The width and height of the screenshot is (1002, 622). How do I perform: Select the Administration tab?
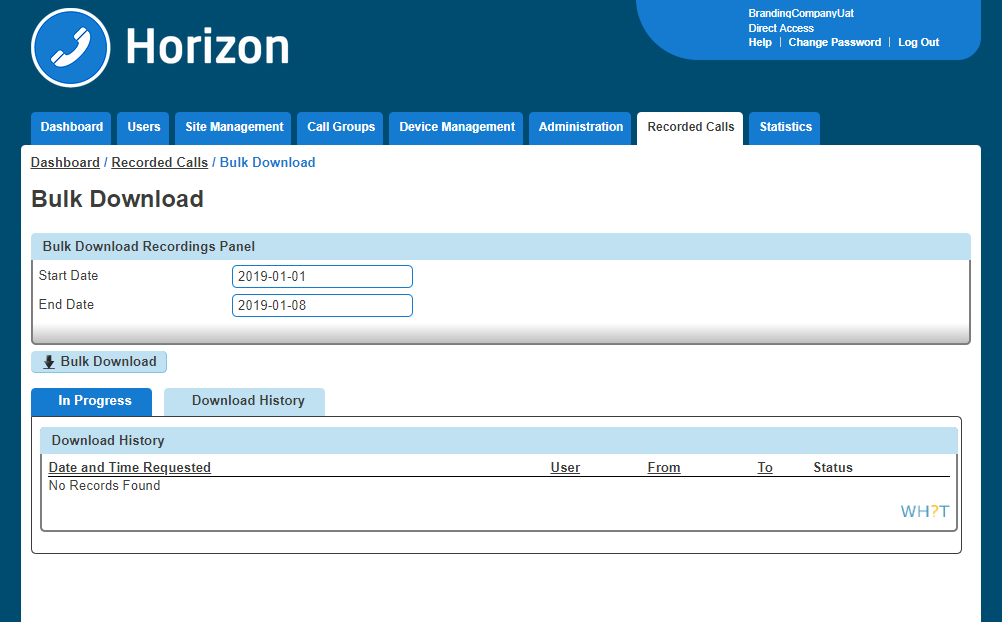(580, 127)
